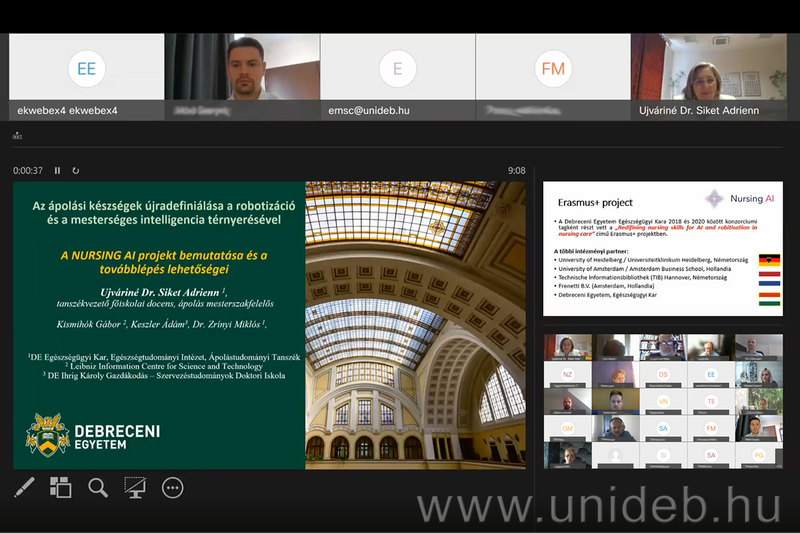Click the second participant's video tile
Screen dimensions: 800x533
(242, 76)
